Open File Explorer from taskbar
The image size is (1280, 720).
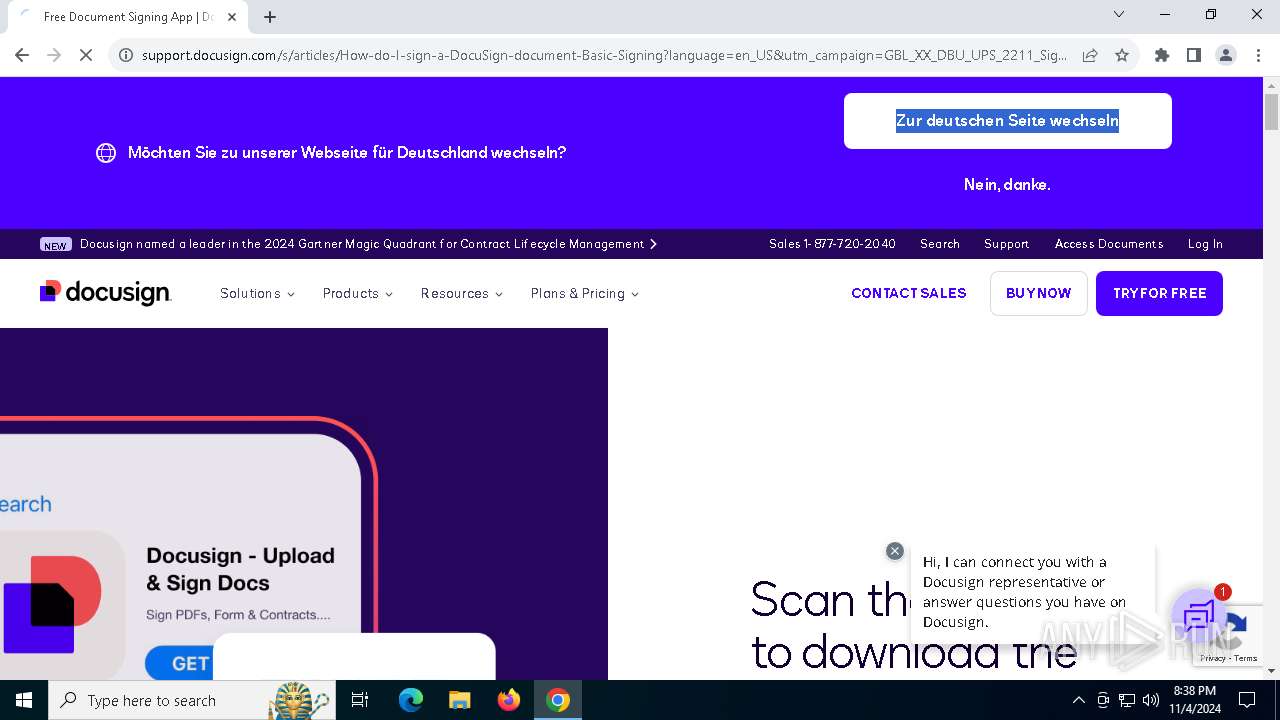[x=460, y=700]
